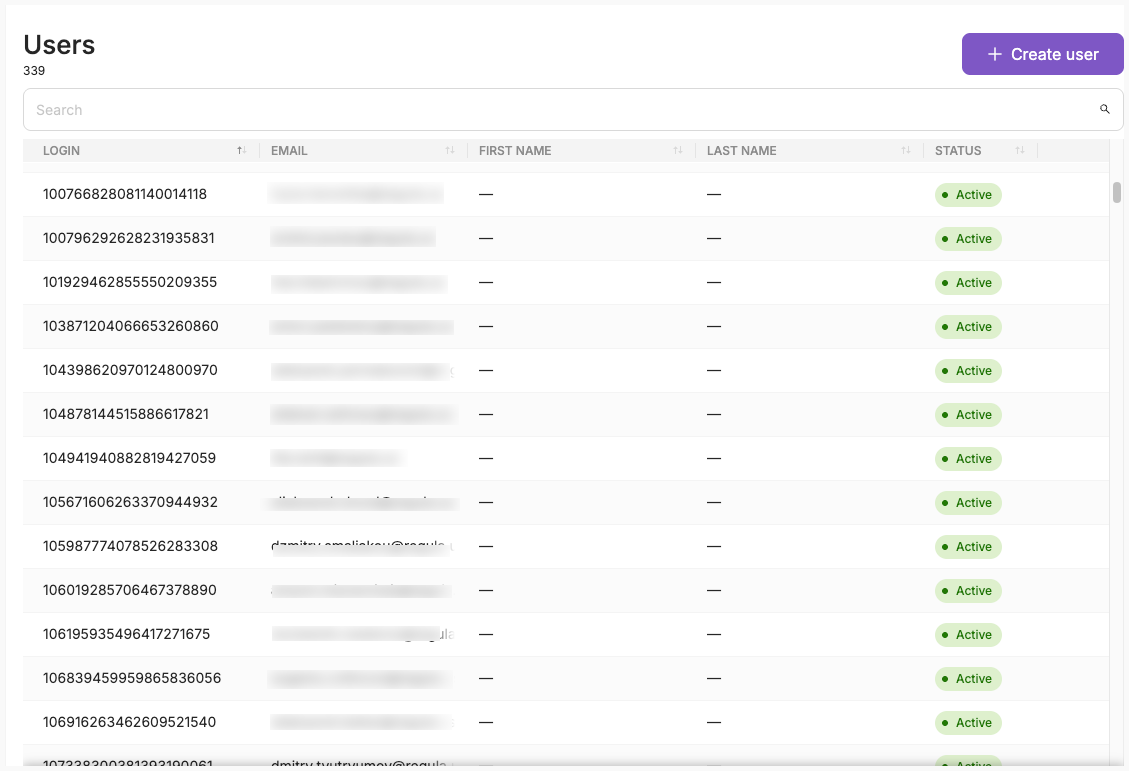Click Active status for login 100766828081140014118
This screenshot has width=1129, height=771.
coord(968,195)
